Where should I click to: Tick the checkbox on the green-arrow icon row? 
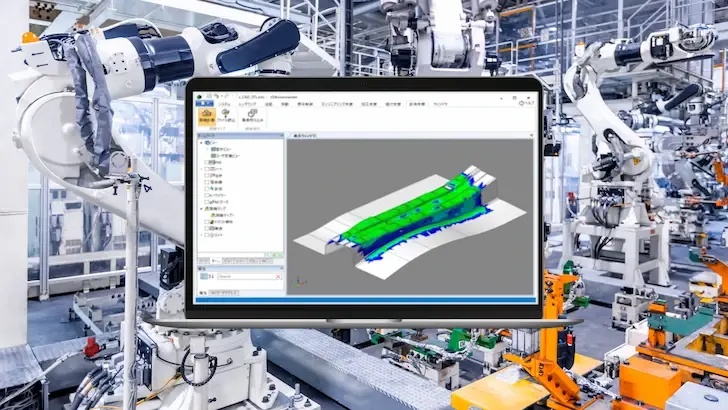[207, 189]
